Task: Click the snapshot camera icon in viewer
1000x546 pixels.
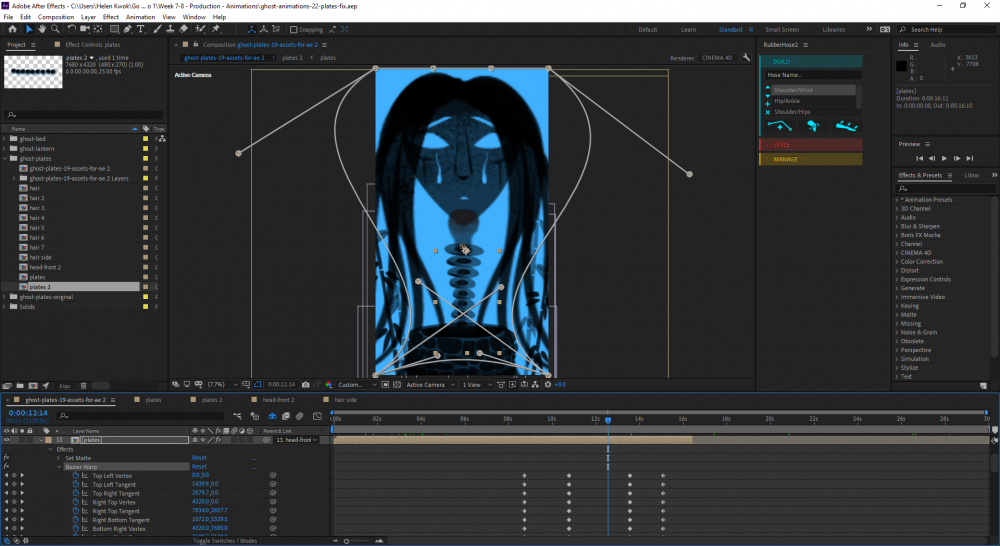Action: click(305, 385)
